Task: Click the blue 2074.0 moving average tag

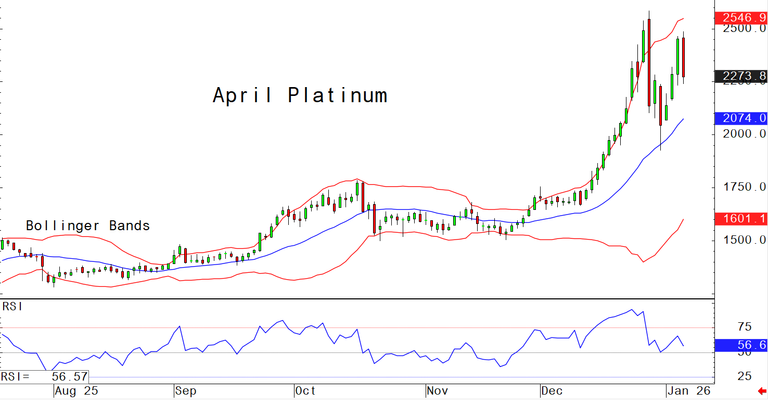Action: pos(740,118)
